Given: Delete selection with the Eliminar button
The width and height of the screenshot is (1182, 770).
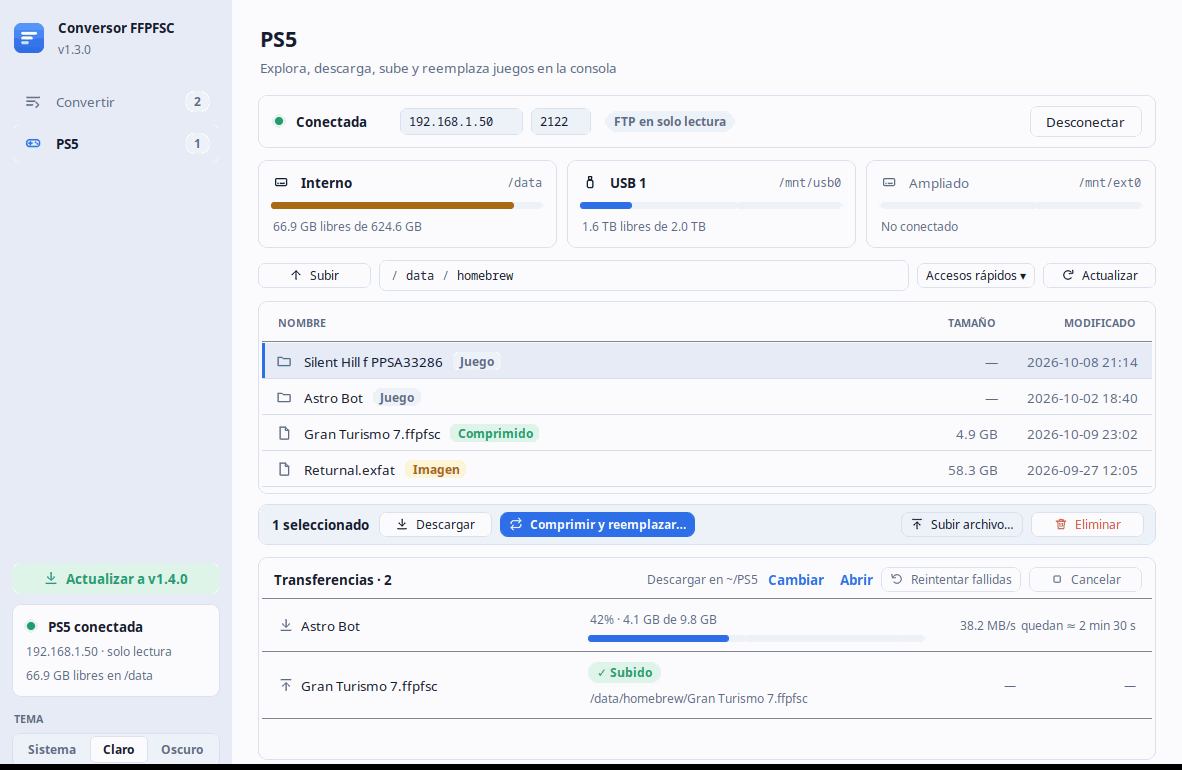Looking at the screenshot, I should [x=1087, y=524].
